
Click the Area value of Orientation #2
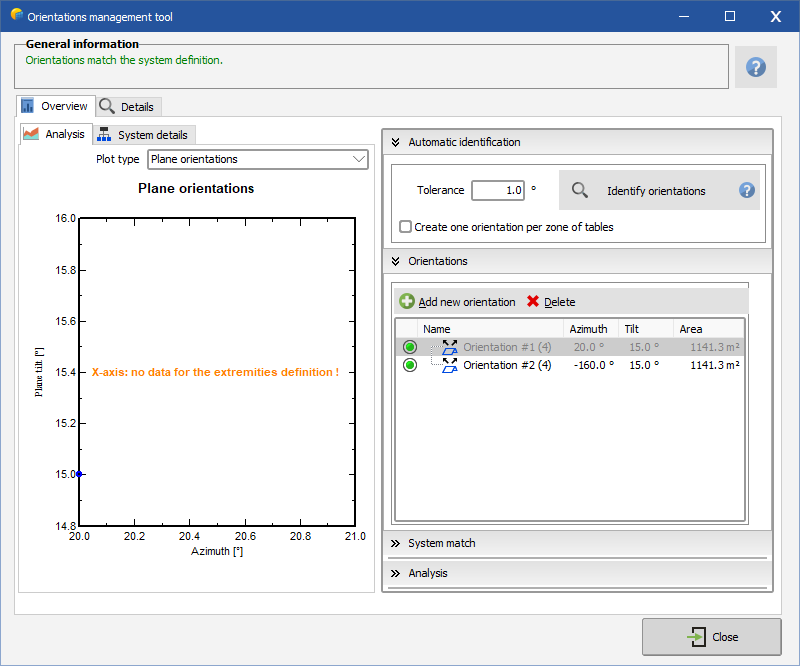pyautogui.click(x=715, y=365)
